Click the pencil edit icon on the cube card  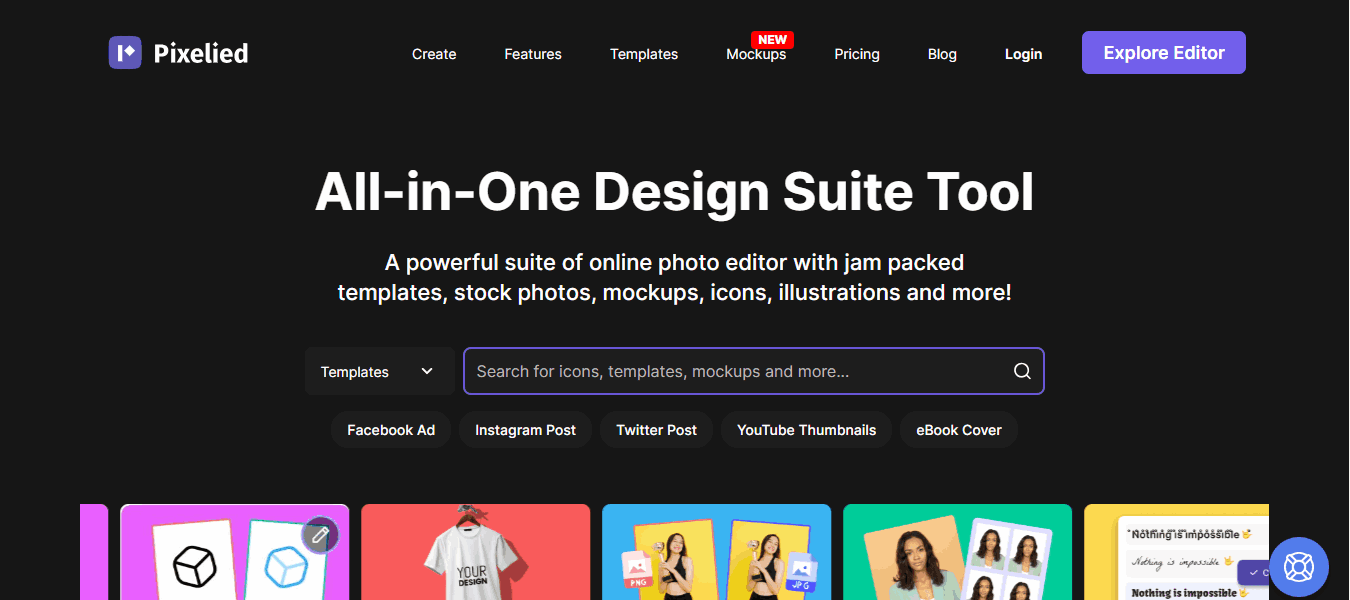click(320, 536)
